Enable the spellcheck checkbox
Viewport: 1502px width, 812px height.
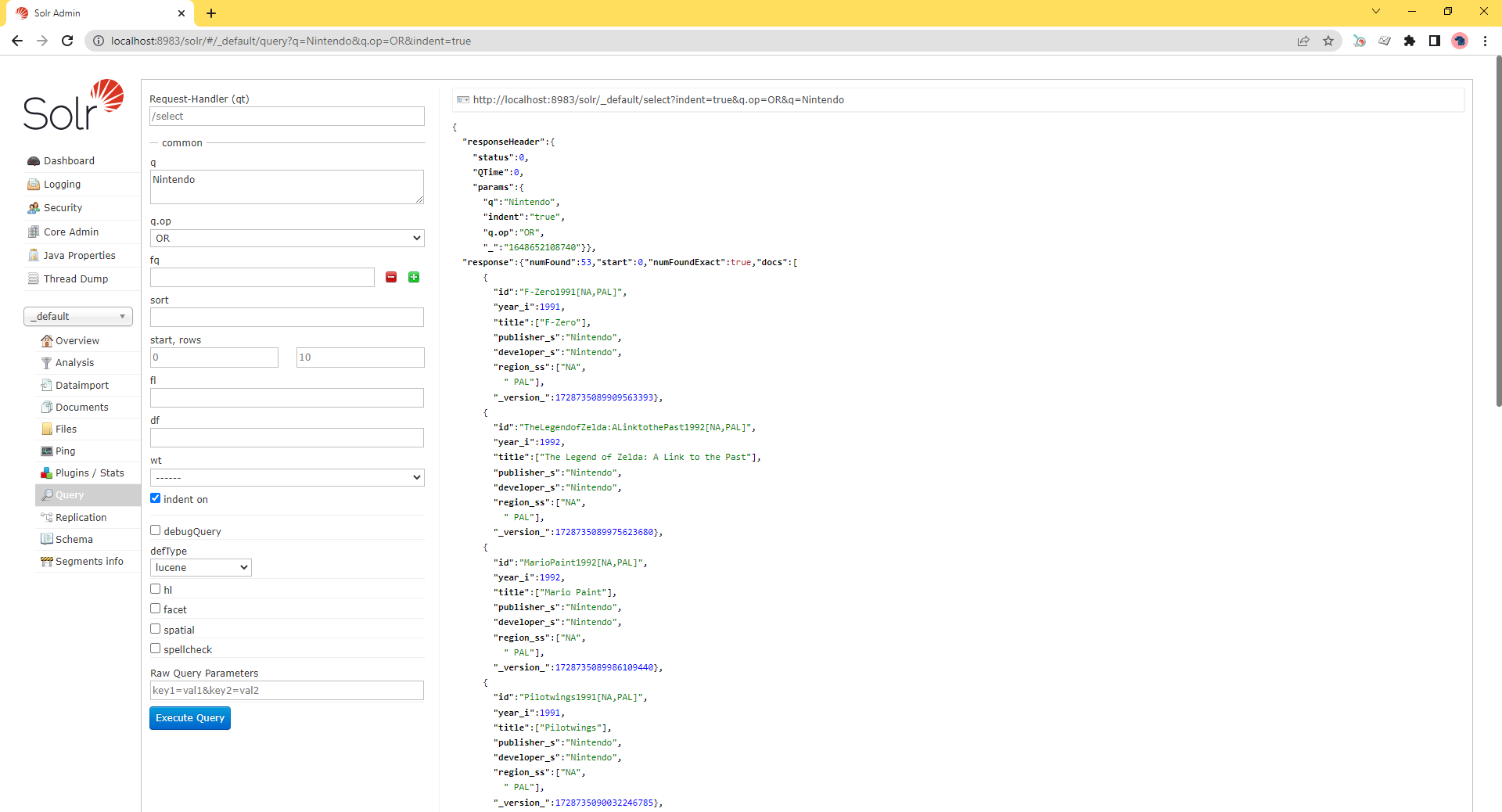tap(155, 649)
